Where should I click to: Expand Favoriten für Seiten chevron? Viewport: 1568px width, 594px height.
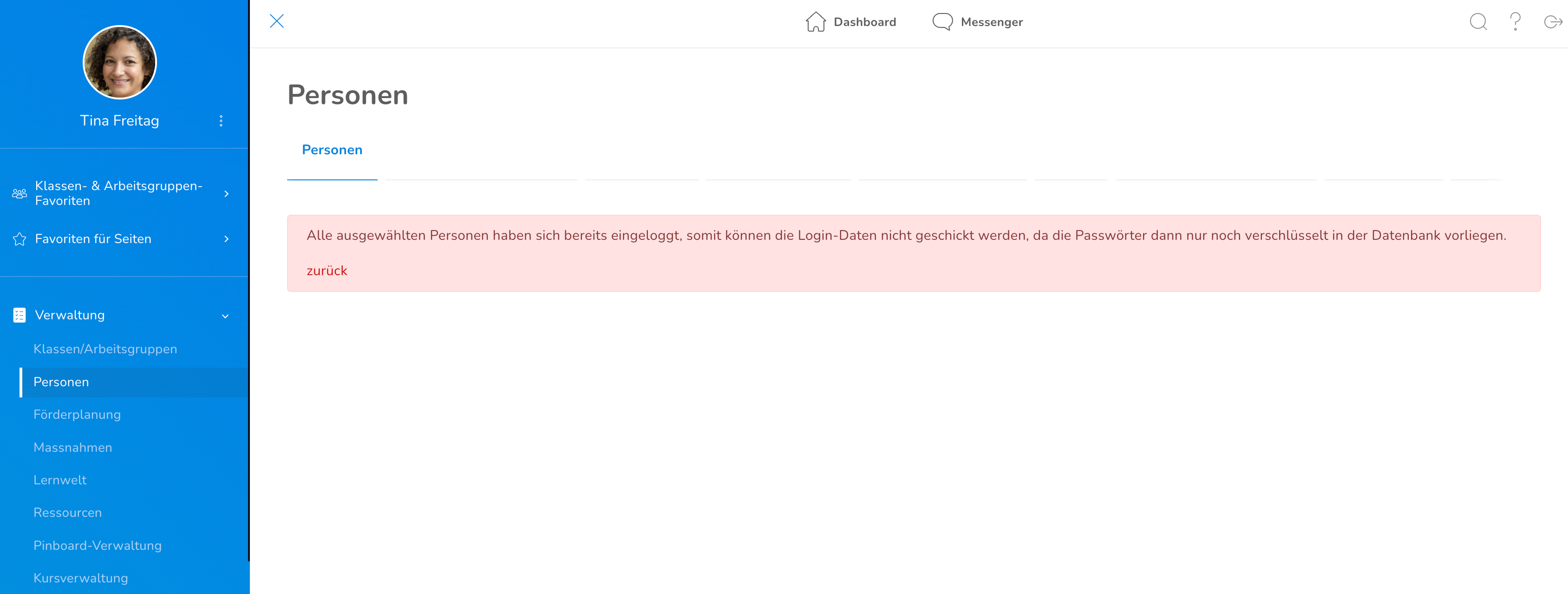227,239
